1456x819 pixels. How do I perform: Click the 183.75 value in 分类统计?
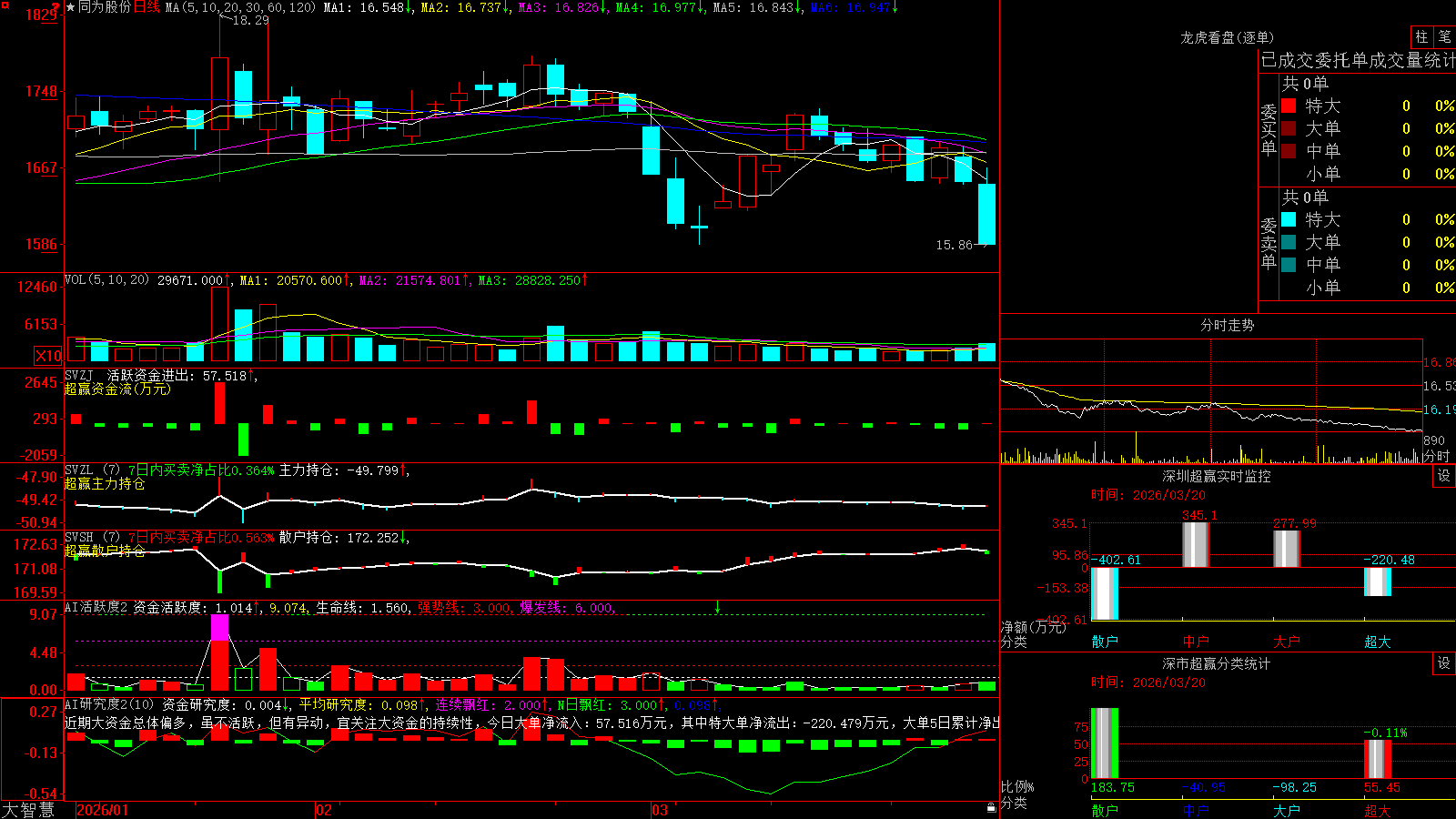pyautogui.click(x=1113, y=787)
